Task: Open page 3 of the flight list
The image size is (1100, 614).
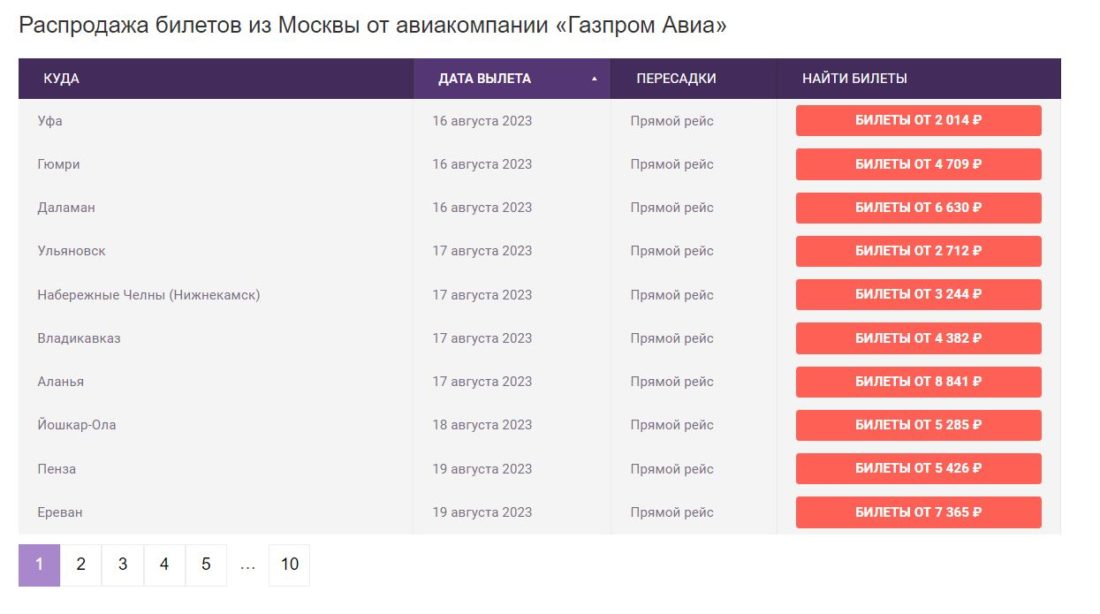Action: (x=121, y=563)
